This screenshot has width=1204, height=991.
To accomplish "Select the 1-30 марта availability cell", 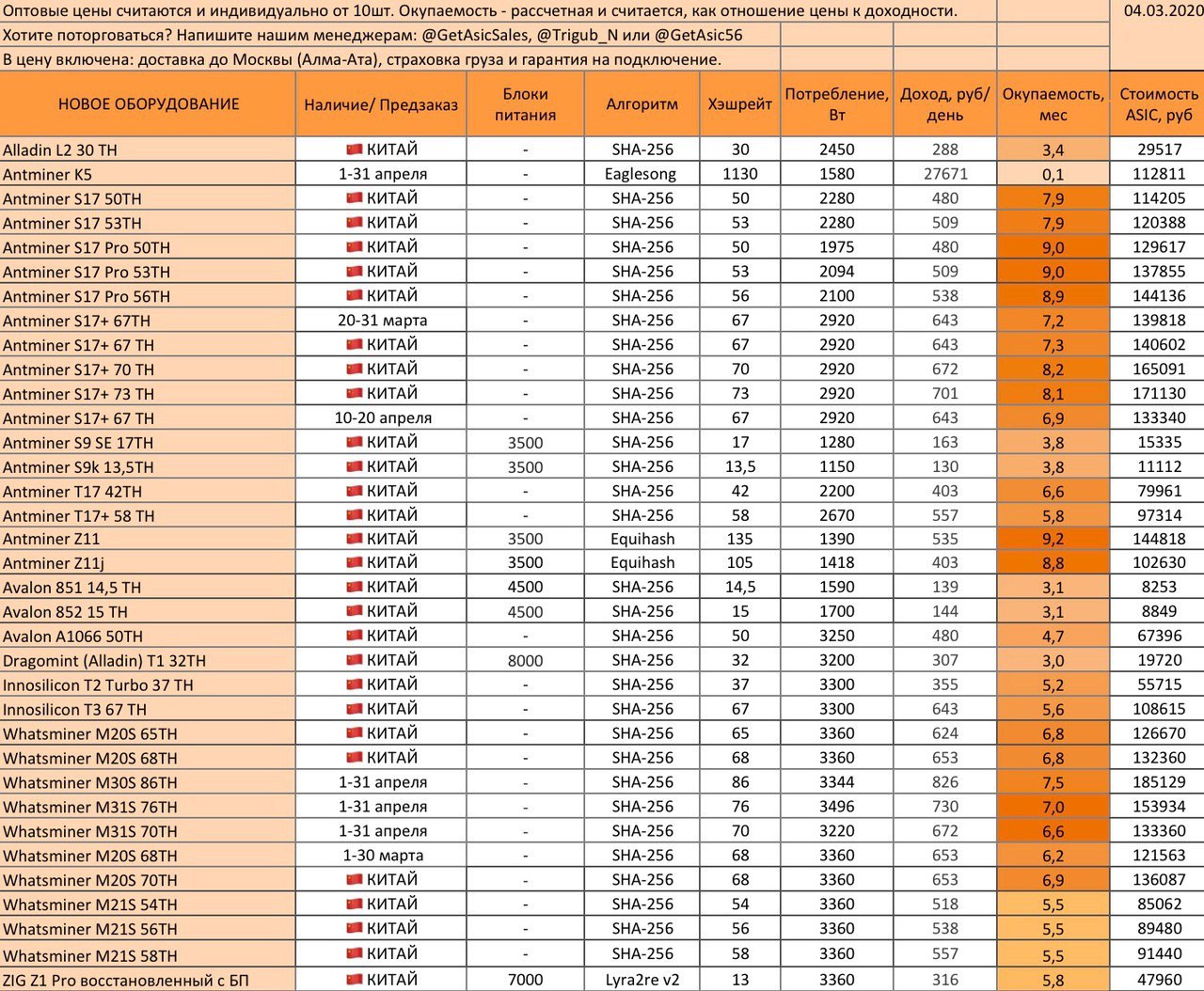I will pos(381,856).
